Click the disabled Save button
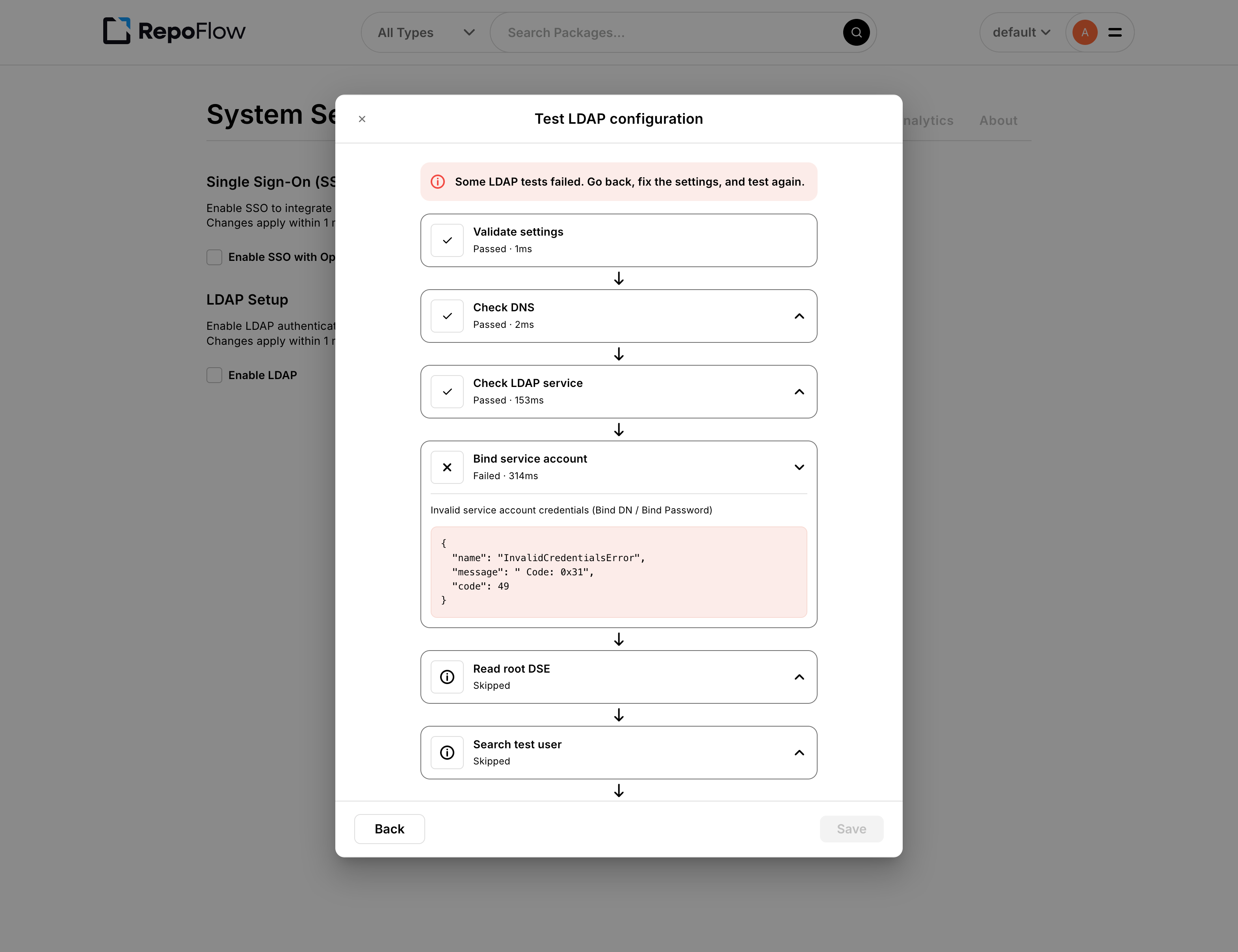This screenshot has width=1238, height=952. coord(851,828)
